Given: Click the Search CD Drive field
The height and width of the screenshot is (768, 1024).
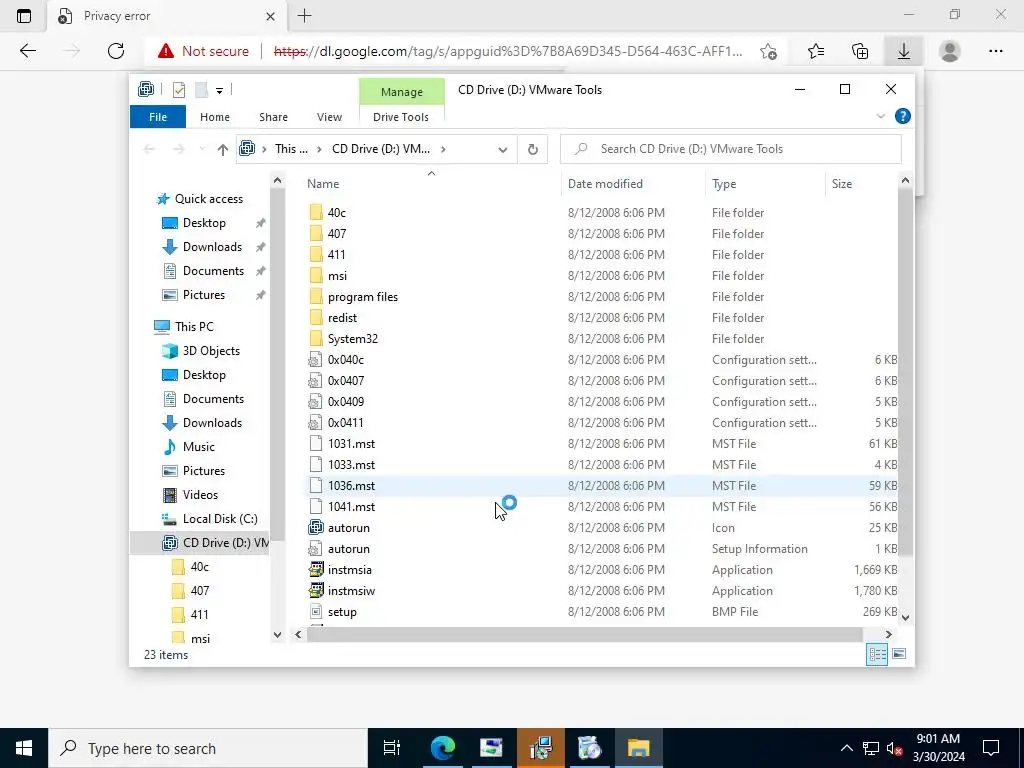Looking at the screenshot, I should (x=731, y=149).
